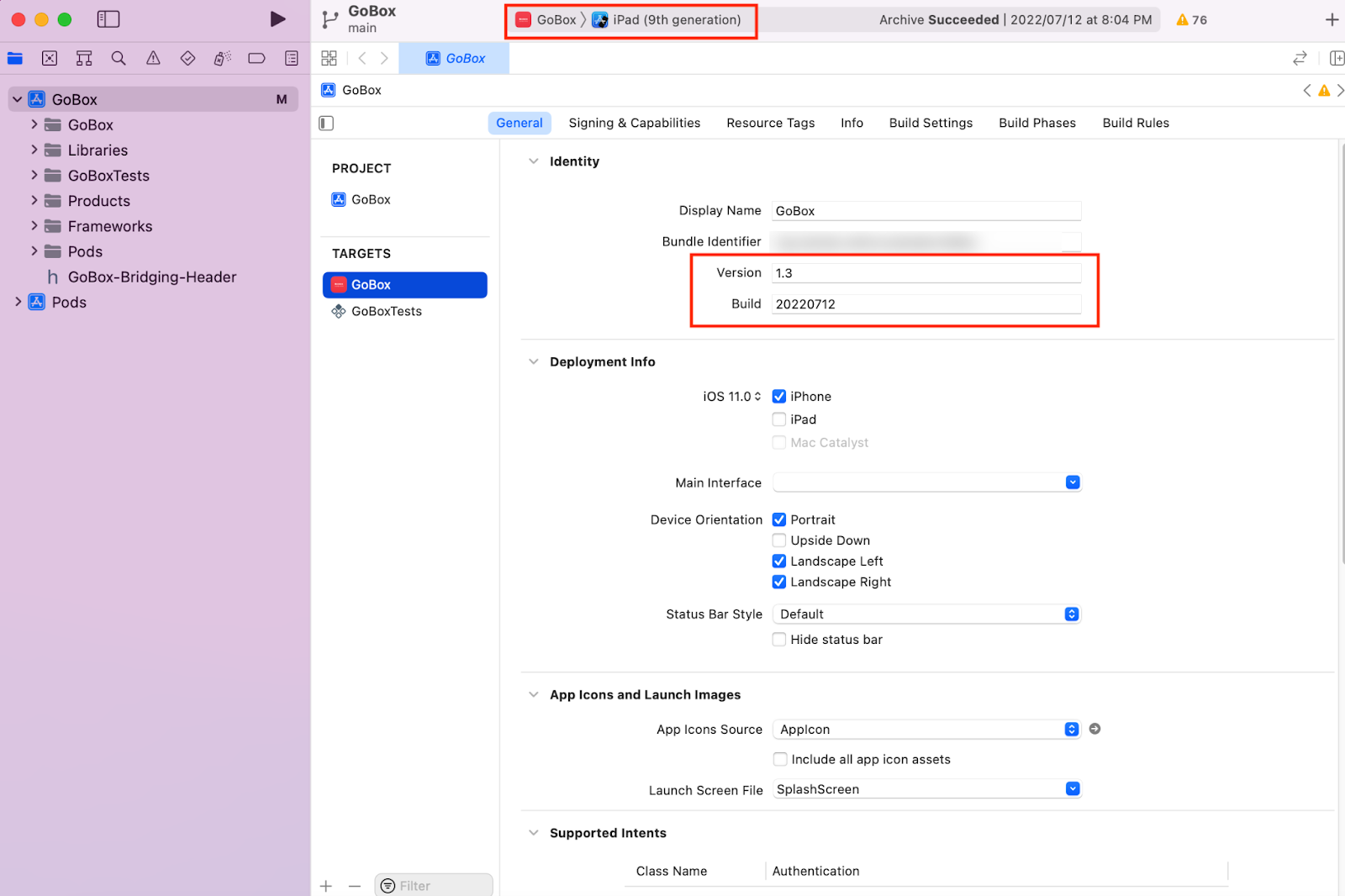Viewport: 1345px width, 896px height.
Task: Select the GoBox scheme in the toolbar
Action: pyautogui.click(x=546, y=19)
